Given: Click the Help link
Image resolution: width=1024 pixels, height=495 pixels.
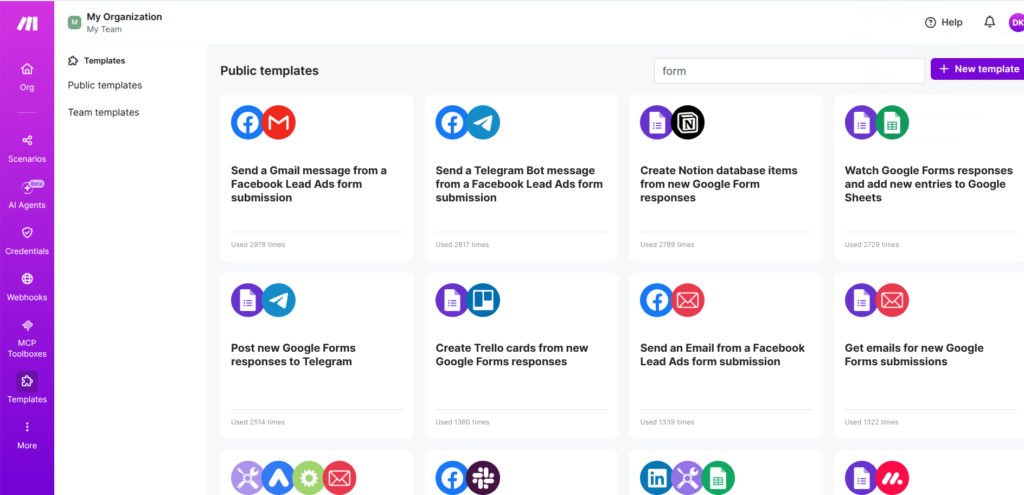Looking at the screenshot, I should (x=952, y=22).
